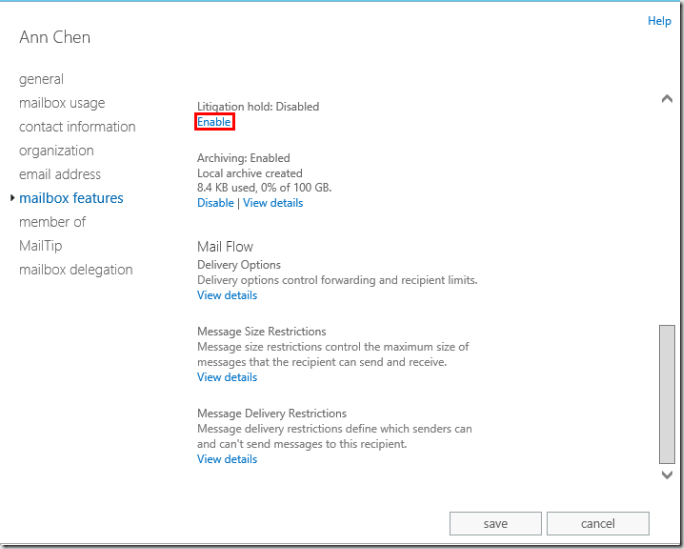Select the mailbox features section

point(71,198)
